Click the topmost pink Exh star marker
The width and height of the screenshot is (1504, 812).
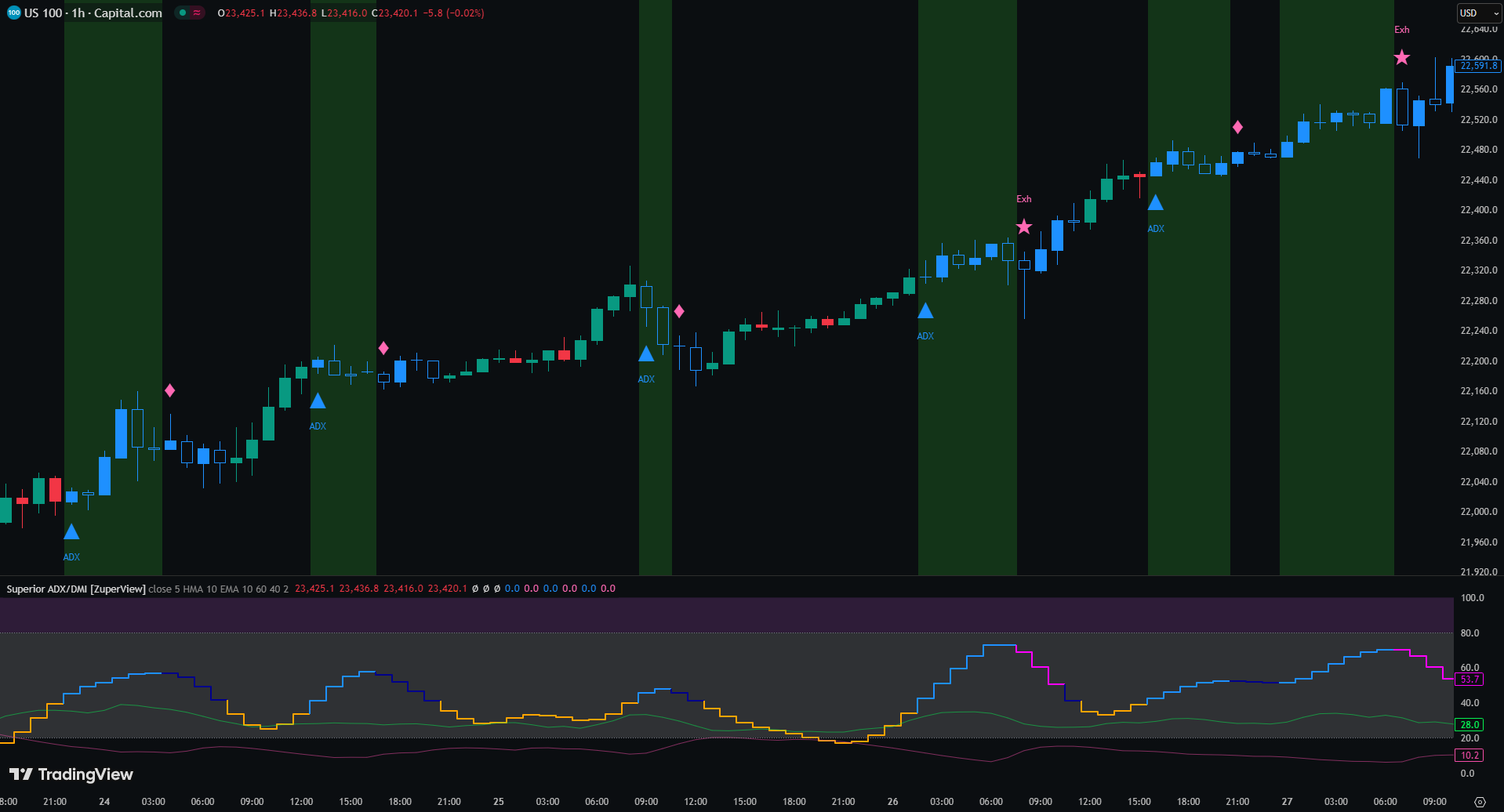click(1401, 57)
